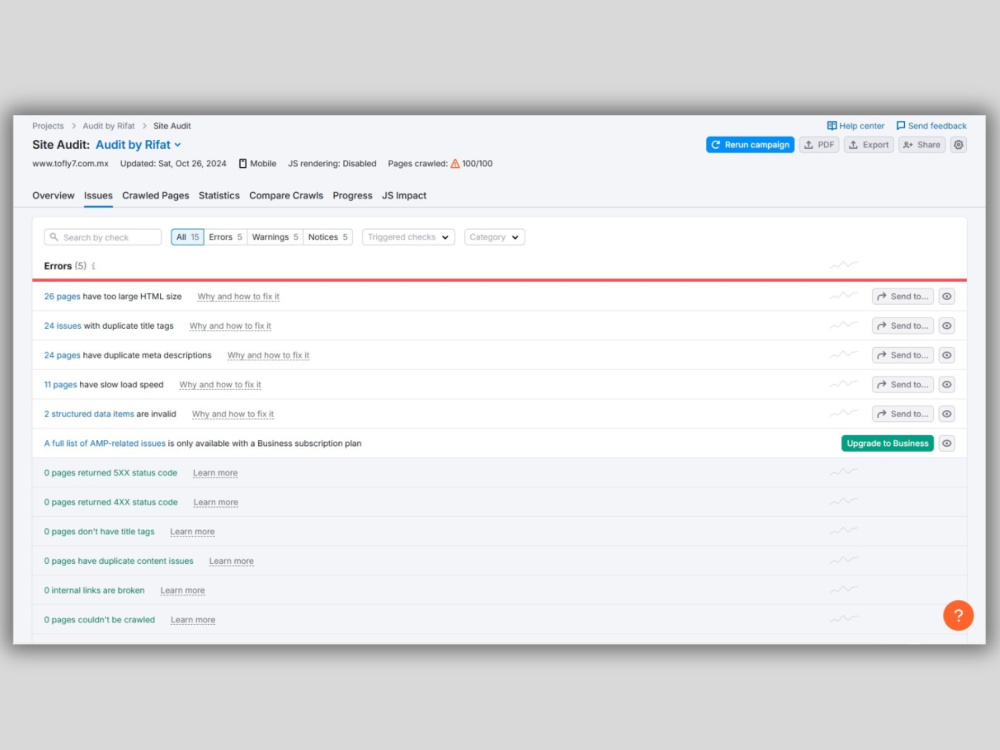Click the Mobile device icon
Viewport: 1000px width, 750px height.
pyautogui.click(x=242, y=163)
